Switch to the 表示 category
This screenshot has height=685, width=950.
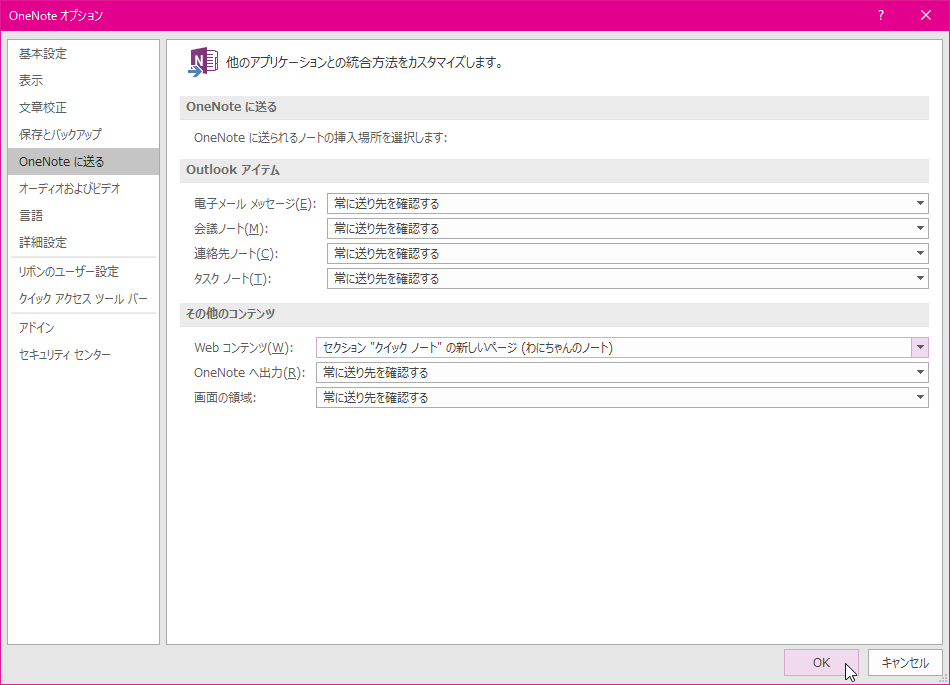point(84,81)
